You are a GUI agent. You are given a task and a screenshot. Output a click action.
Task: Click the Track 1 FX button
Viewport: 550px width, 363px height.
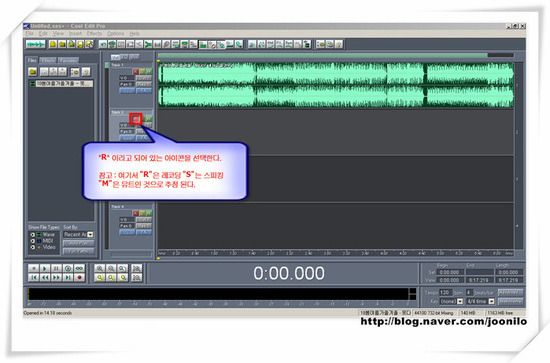coord(144,90)
